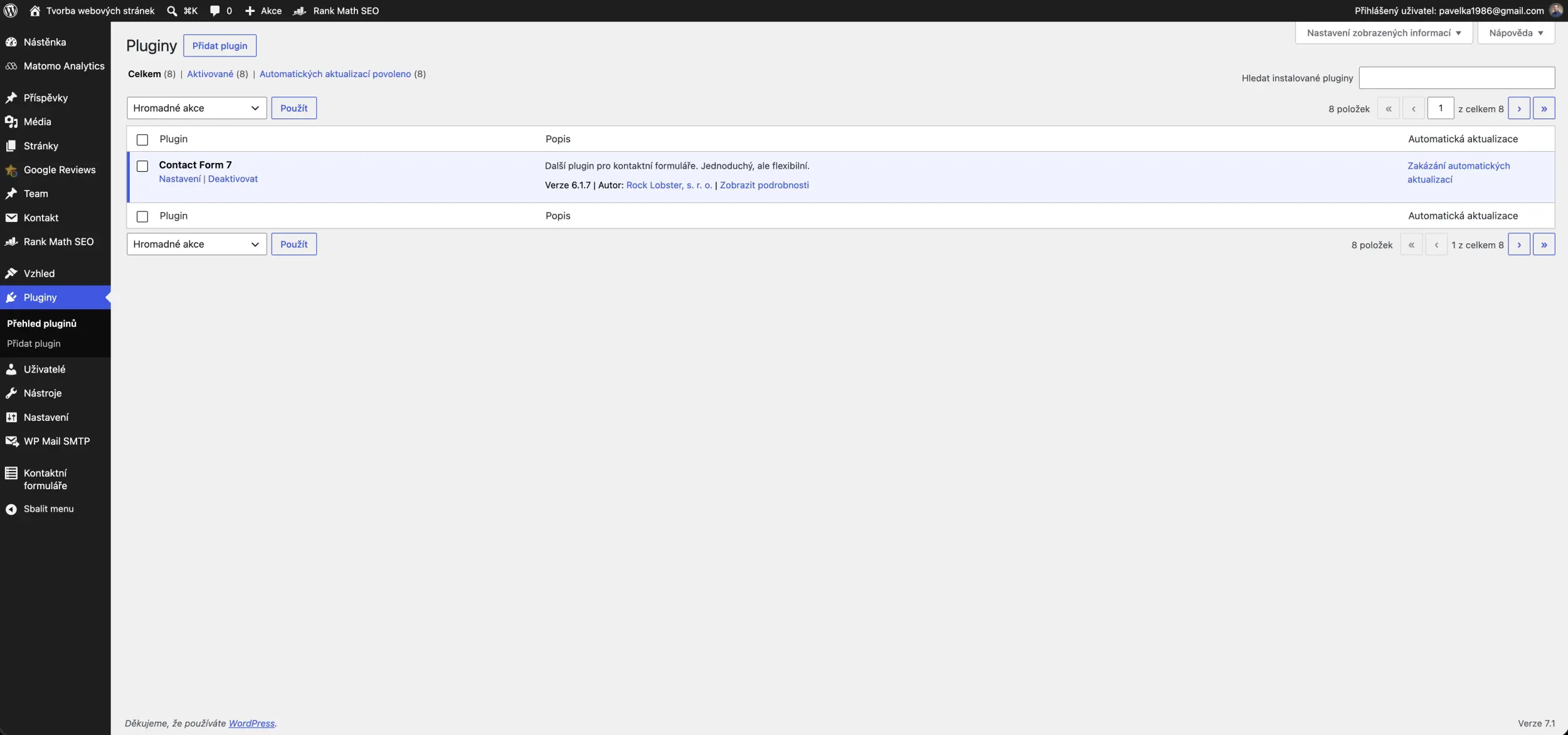
Task: Open the Vzhled brush icon
Action: click(11, 273)
